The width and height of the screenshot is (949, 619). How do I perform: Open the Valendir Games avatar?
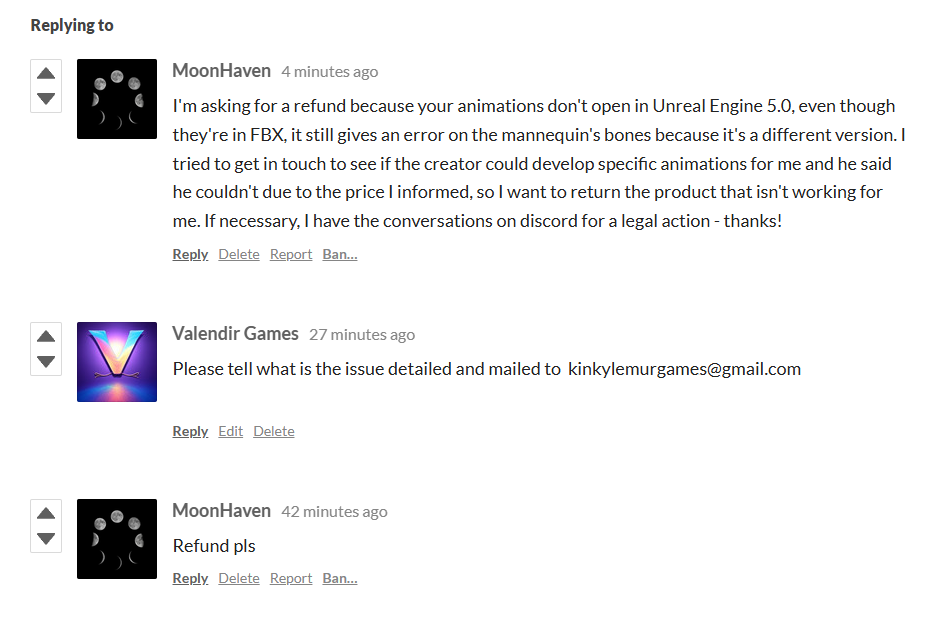117,362
